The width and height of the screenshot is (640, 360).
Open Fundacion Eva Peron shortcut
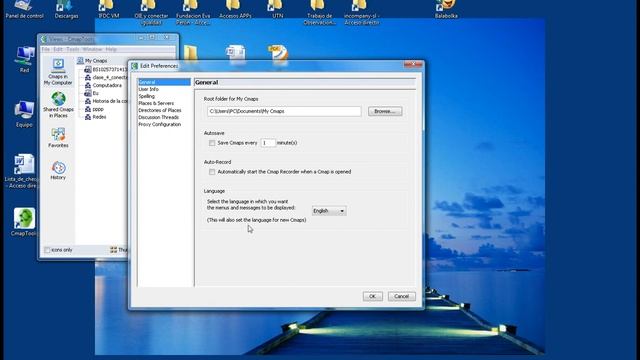coord(193,12)
